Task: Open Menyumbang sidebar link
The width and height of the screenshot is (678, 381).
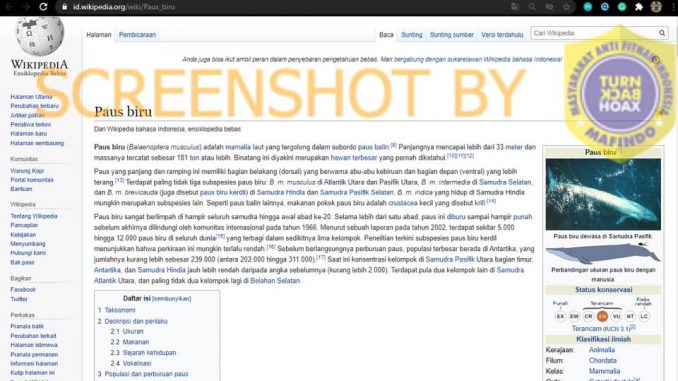Action: click(x=28, y=243)
